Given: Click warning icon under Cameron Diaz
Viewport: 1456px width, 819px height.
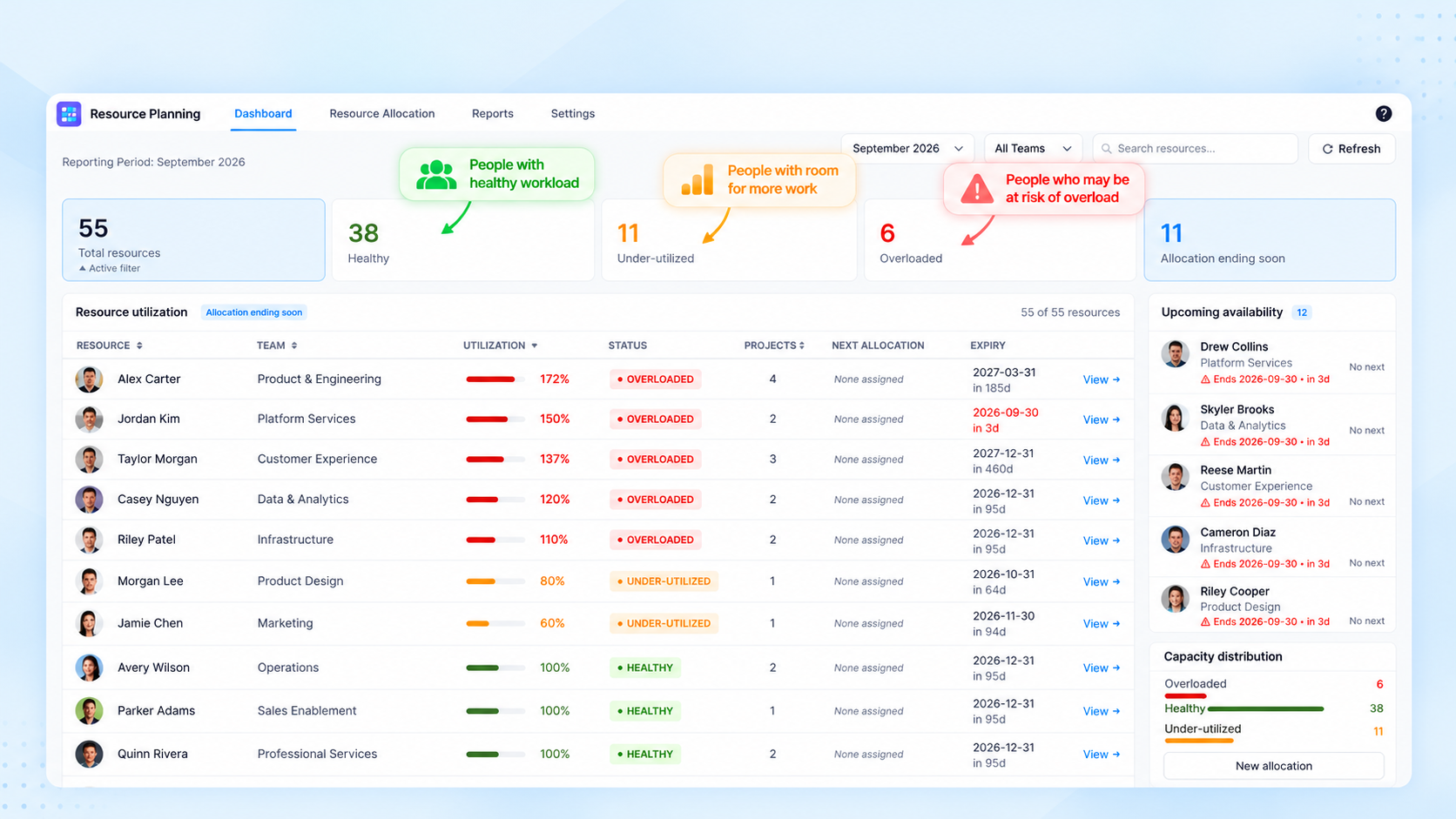Looking at the screenshot, I should (1205, 564).
